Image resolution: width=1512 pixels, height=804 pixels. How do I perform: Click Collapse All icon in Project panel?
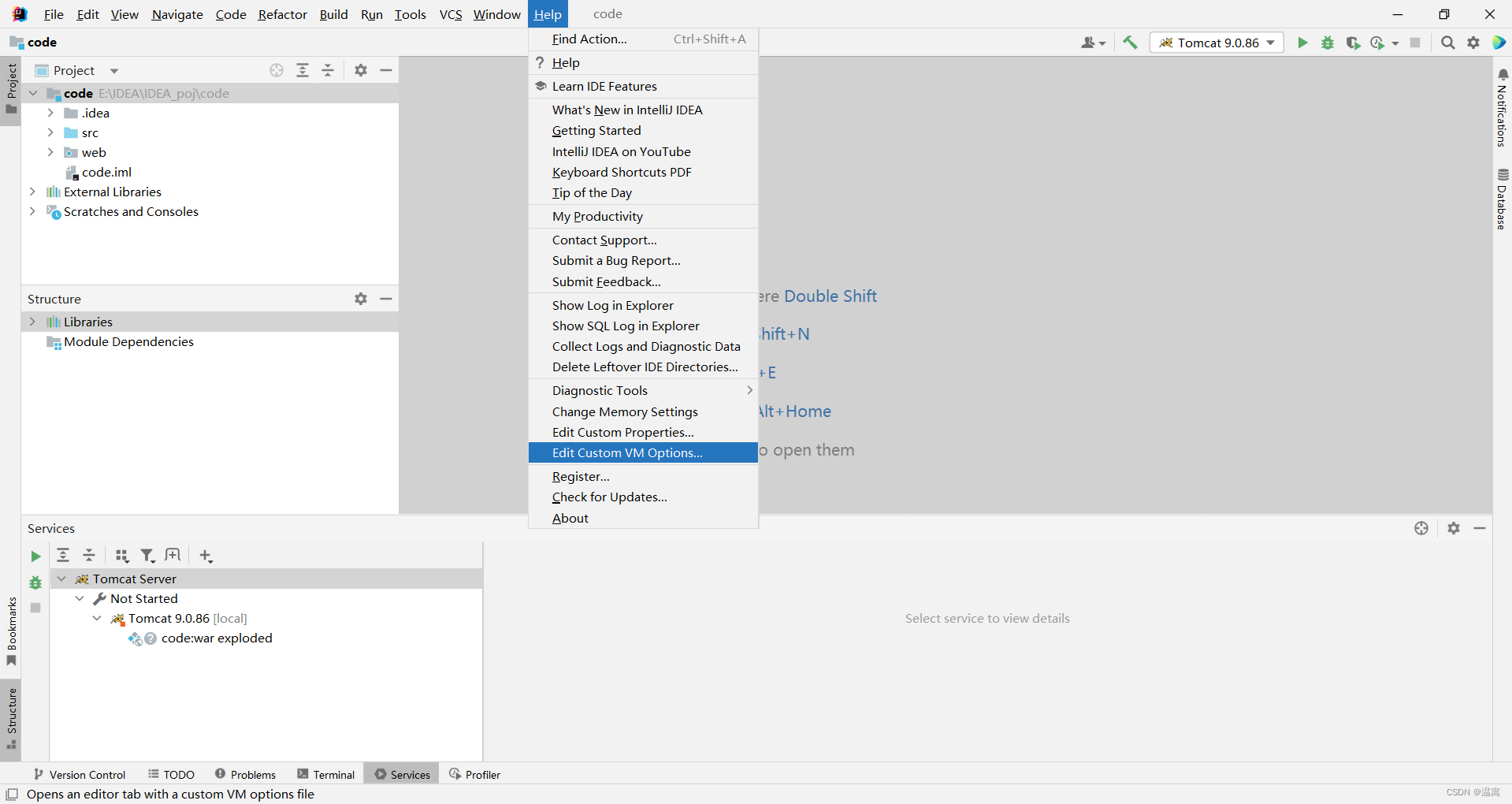click(x=328, y=70)
